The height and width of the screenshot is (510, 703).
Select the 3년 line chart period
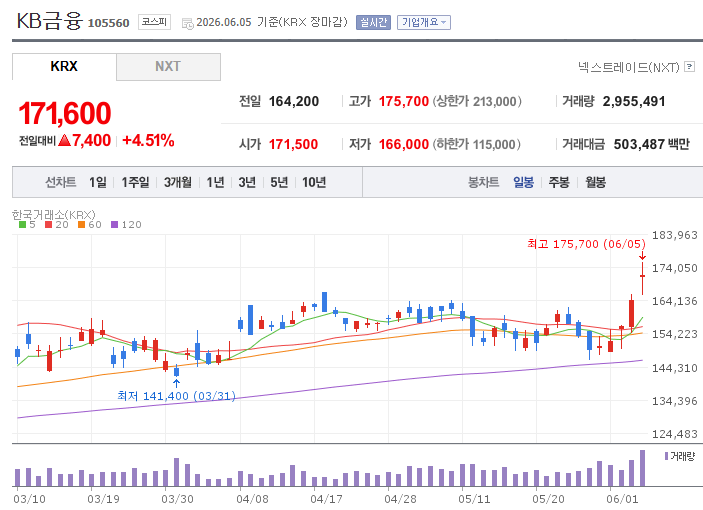[247, 182]
